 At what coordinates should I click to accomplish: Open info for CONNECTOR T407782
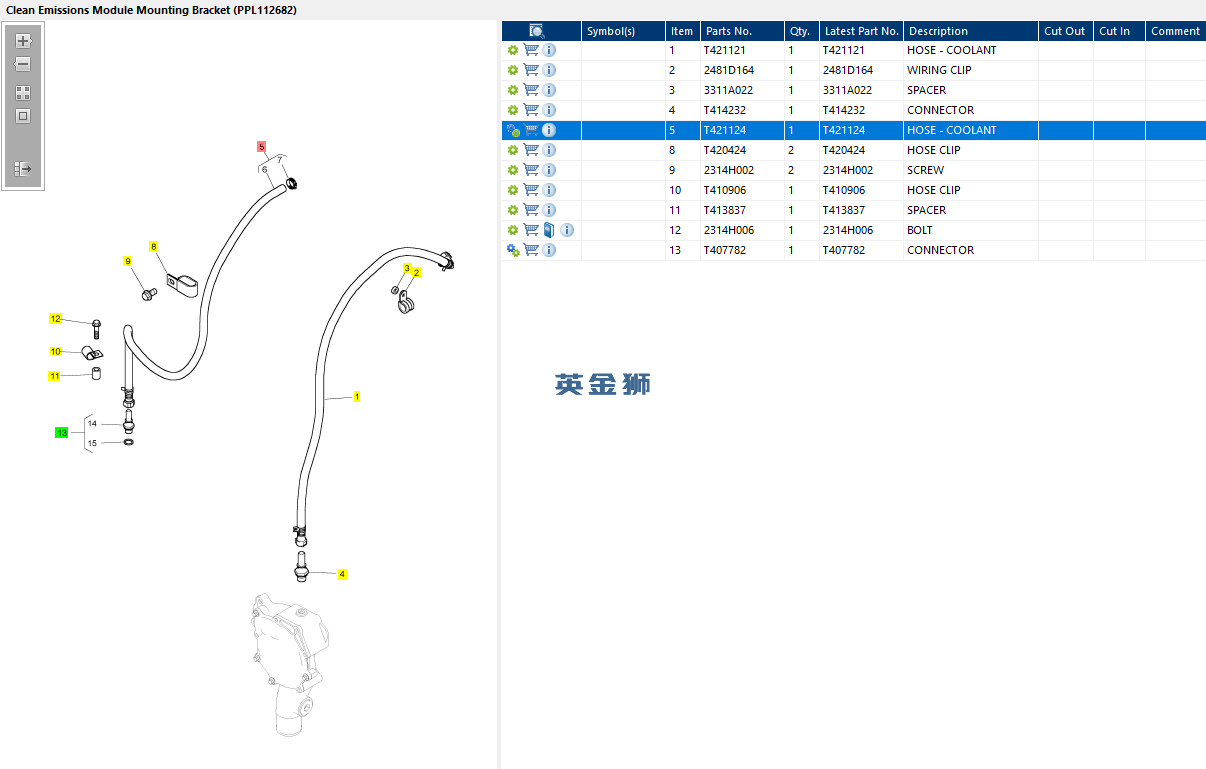point(549,250)
